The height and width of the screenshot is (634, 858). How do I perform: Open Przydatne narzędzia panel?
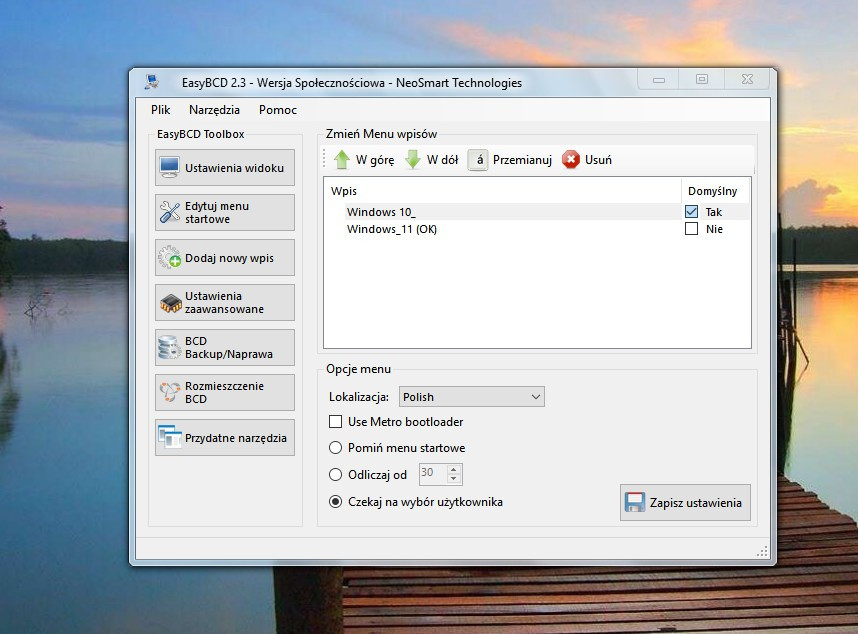(x=224, y=437)
